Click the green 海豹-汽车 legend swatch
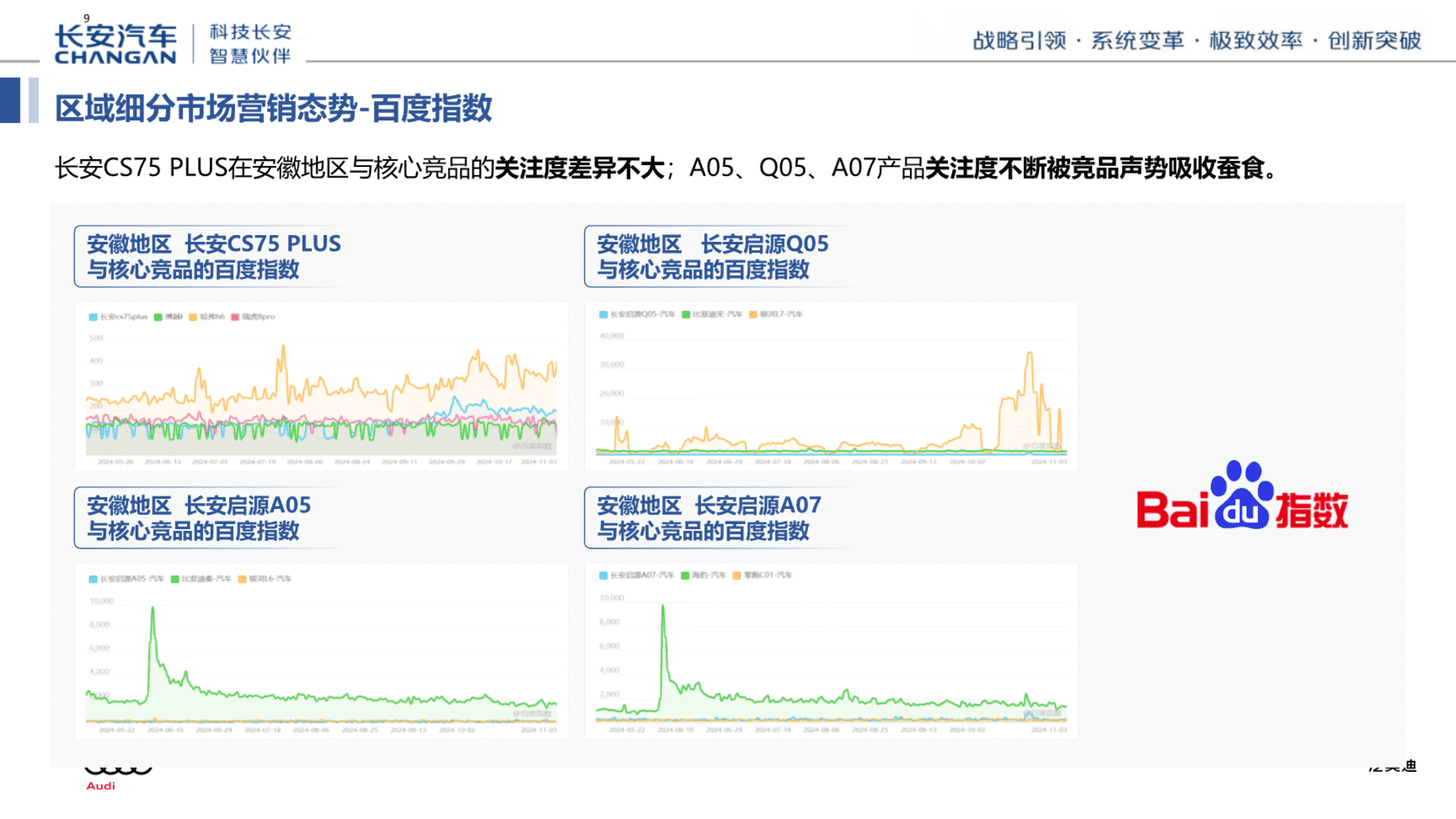The height and width of the screenshot is (819, 1456). [x=685, y=576]
